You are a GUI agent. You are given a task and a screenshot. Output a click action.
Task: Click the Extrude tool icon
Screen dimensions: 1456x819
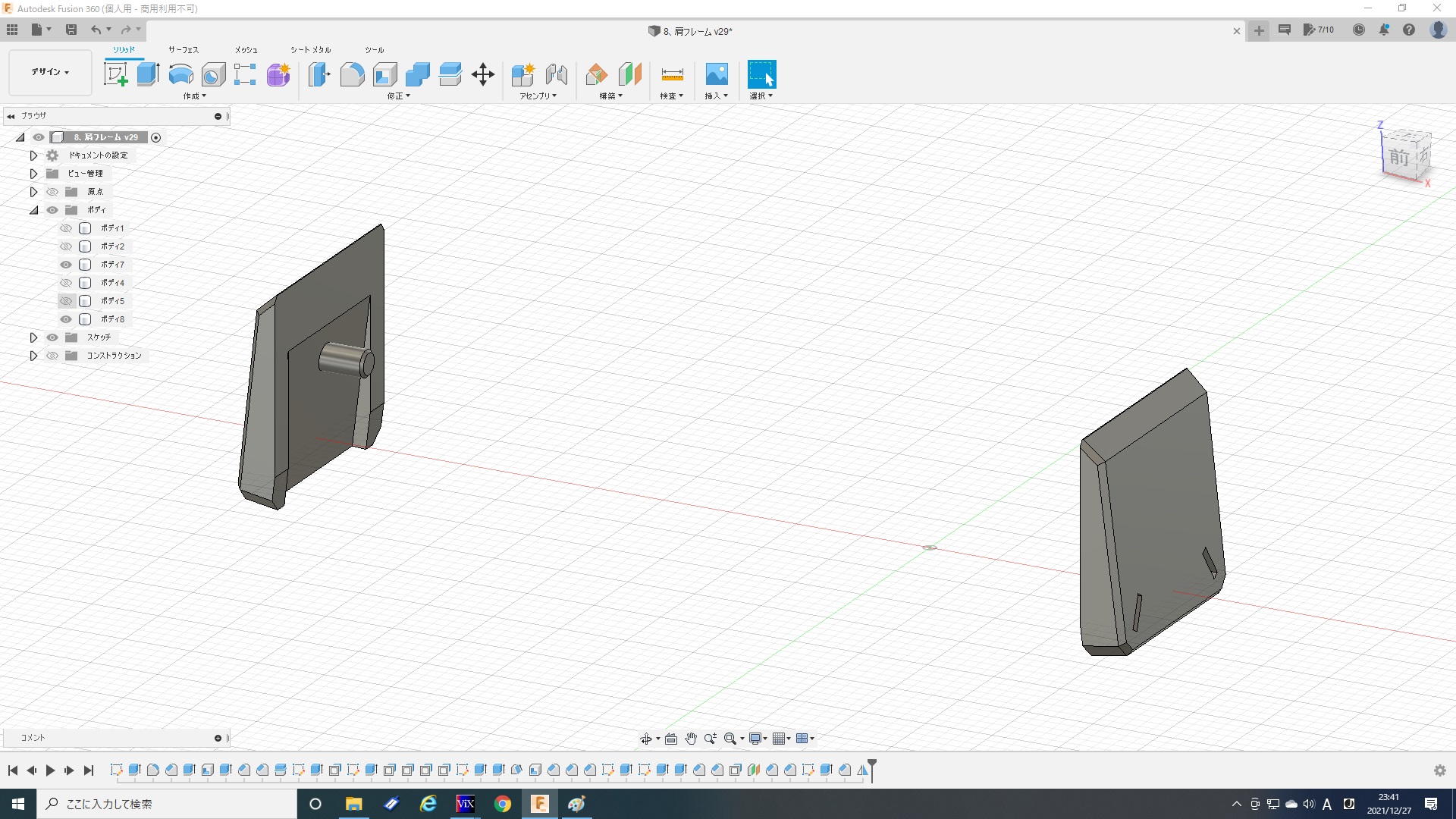(148, 74)
